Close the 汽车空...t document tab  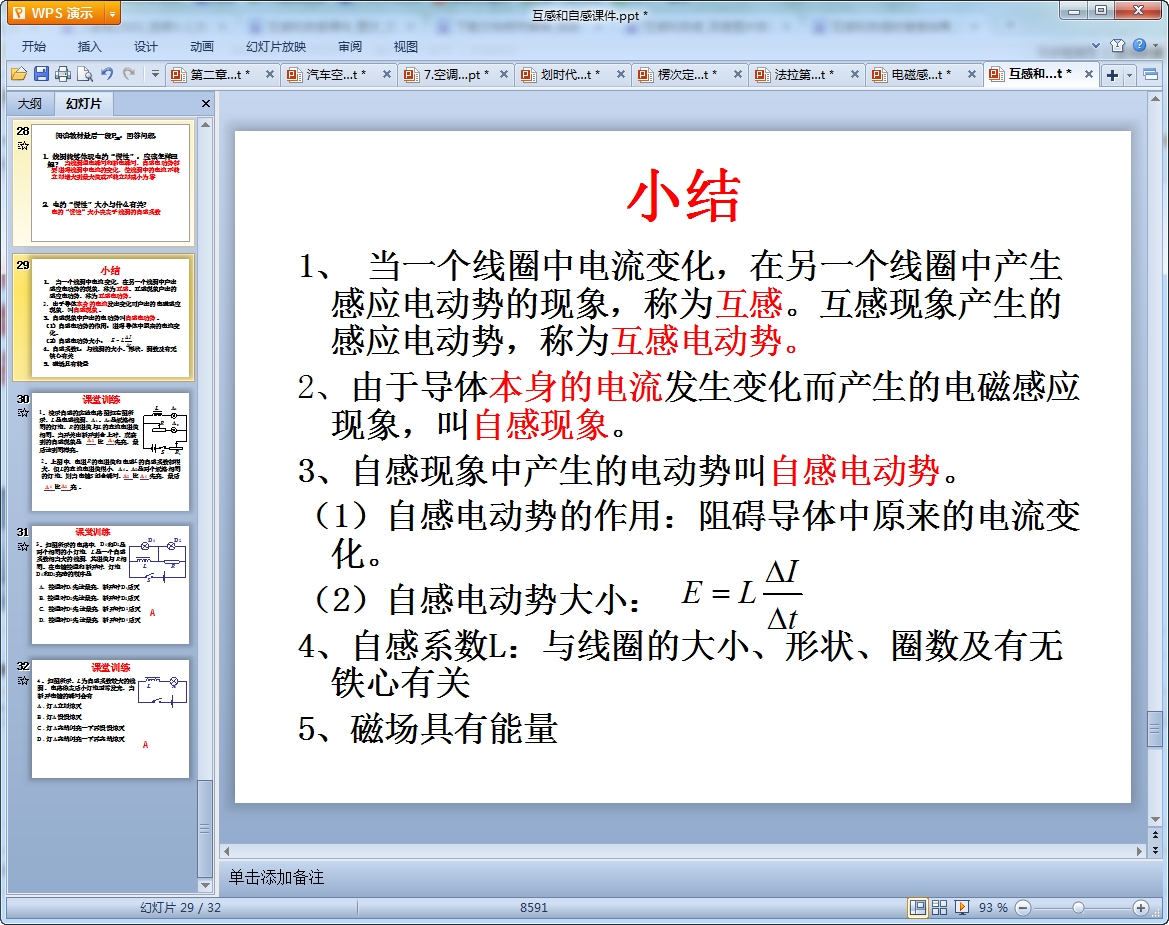pyautogui.click(x=387, y=75)
